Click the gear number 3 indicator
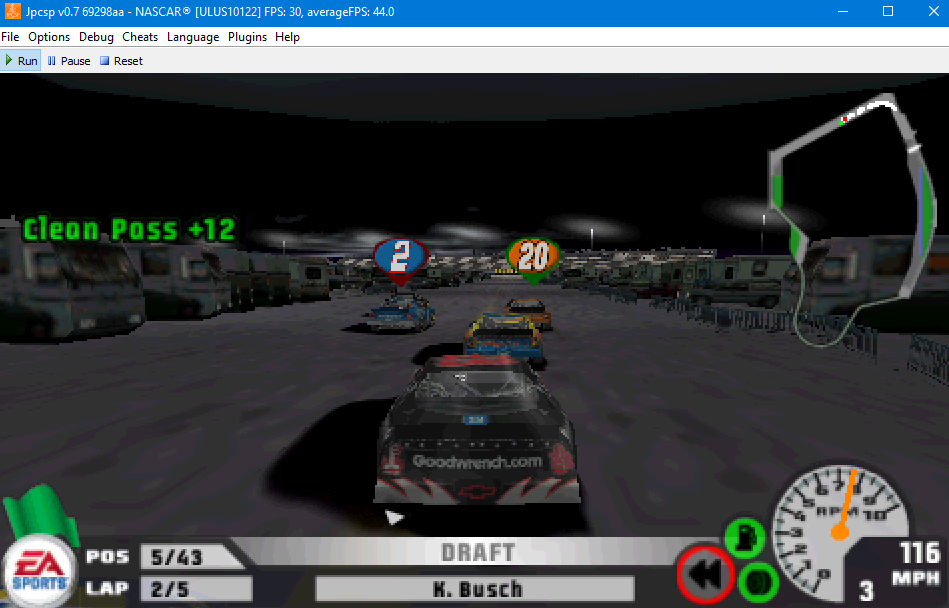 [867, 590]
